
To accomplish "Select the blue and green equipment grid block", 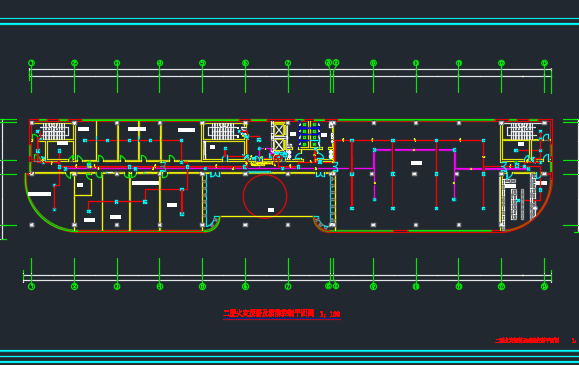I will (x=309, y=133).
